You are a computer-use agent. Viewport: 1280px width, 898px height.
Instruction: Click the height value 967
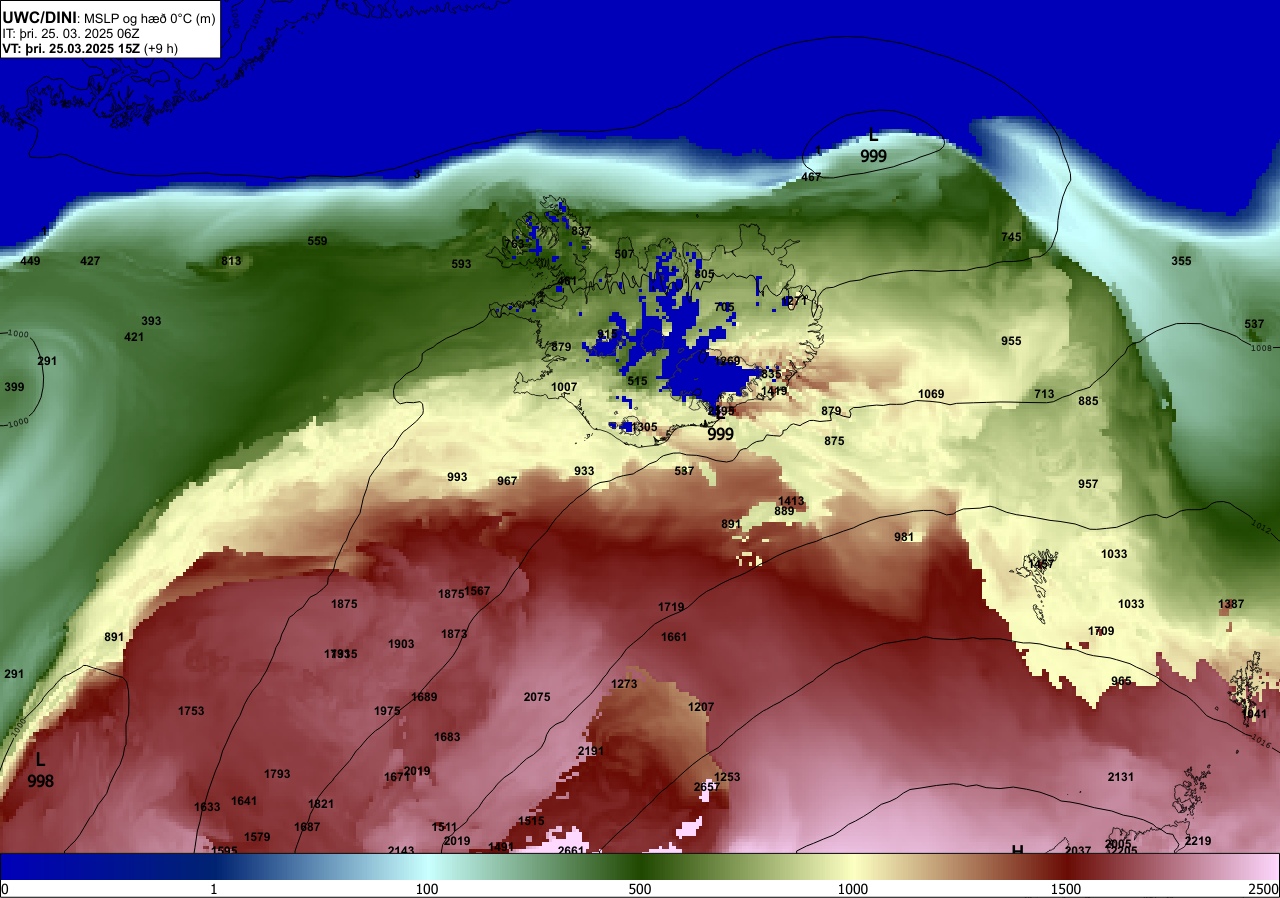[507, 481]
